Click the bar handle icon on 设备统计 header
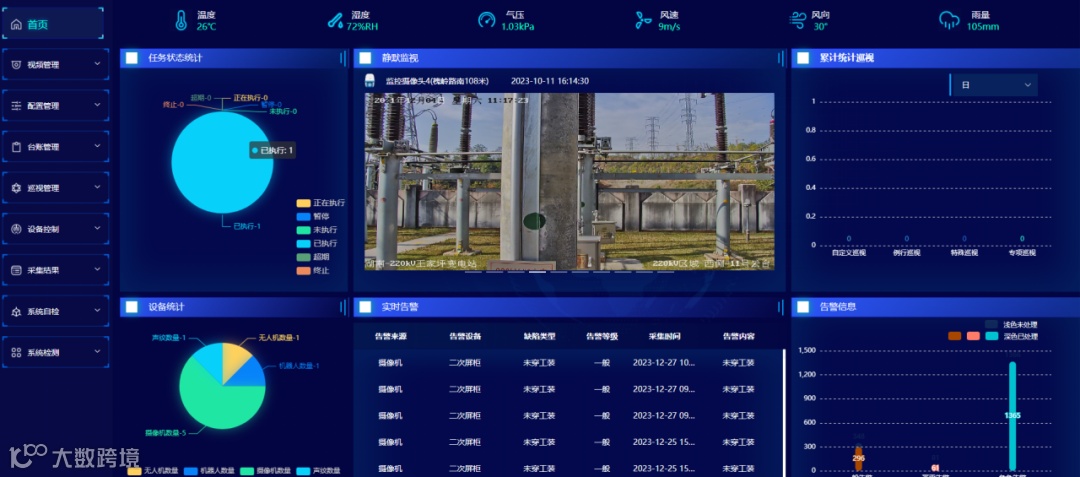Screen dimensions: 1080x477 click(343, 307)
